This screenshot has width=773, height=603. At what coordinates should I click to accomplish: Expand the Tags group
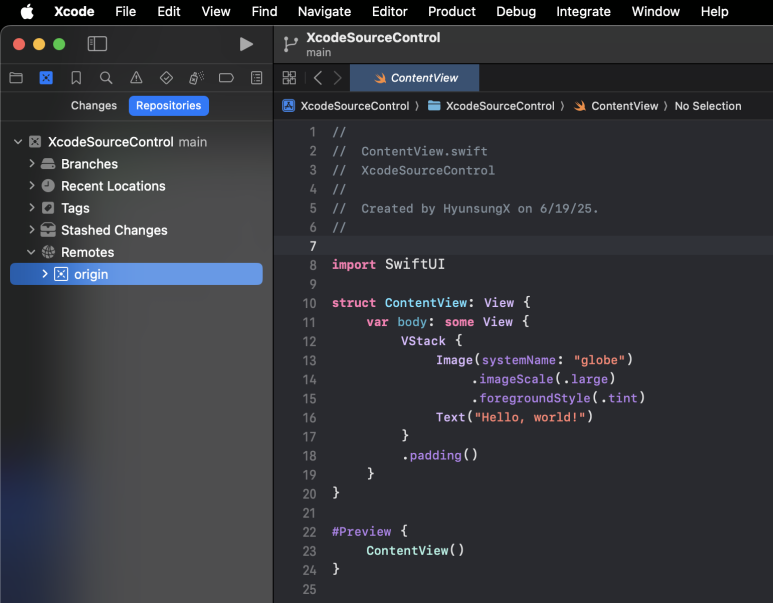click(x=32, y=208)
